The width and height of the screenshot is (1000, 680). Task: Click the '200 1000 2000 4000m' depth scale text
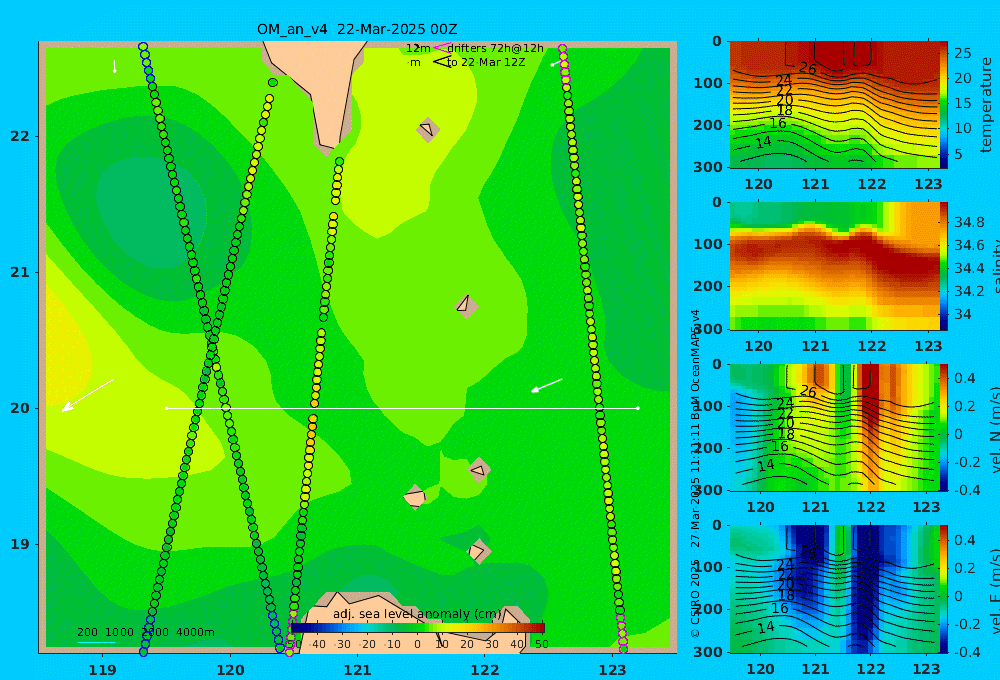[145, 632]
